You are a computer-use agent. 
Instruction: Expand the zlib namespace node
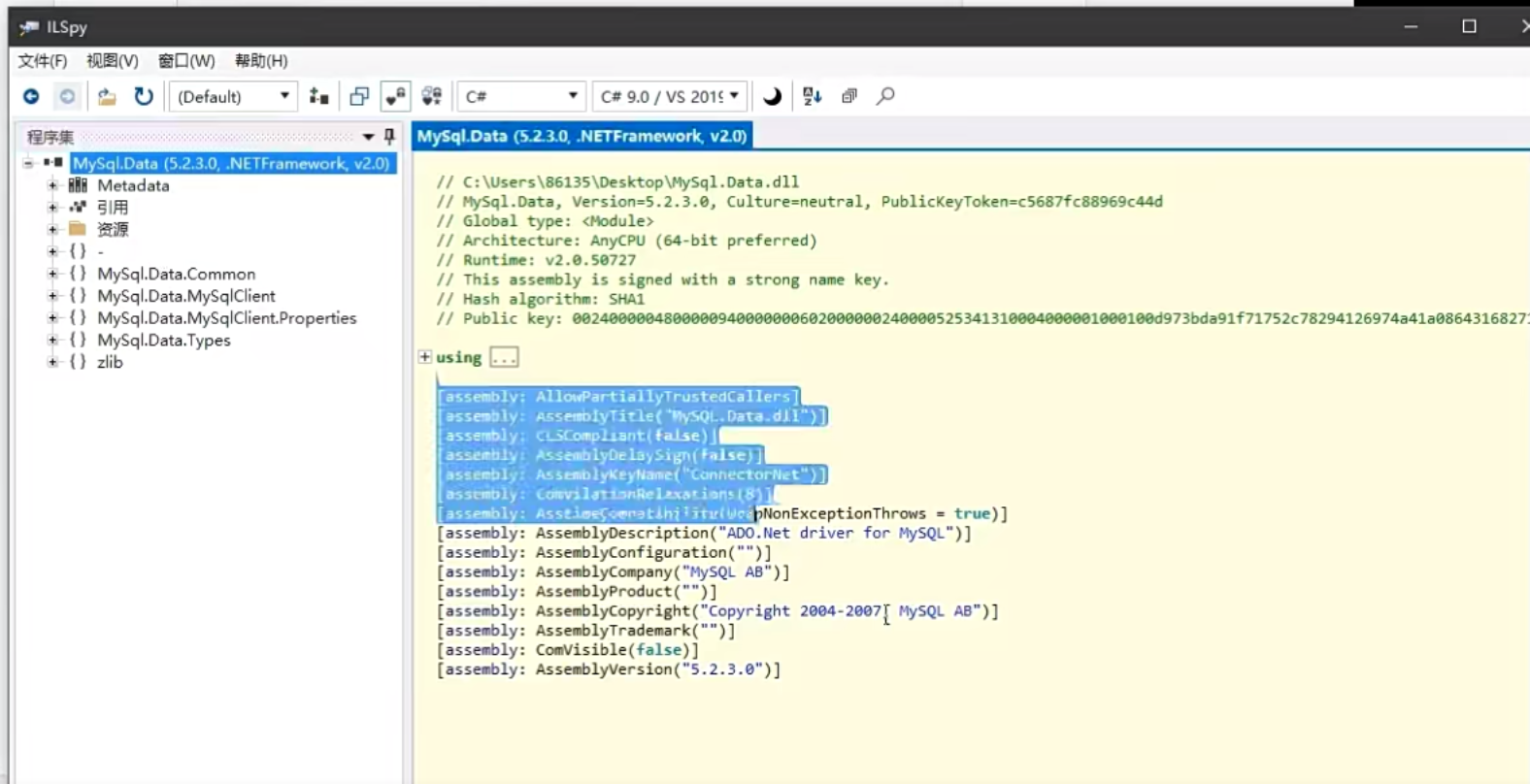(53, 362)
